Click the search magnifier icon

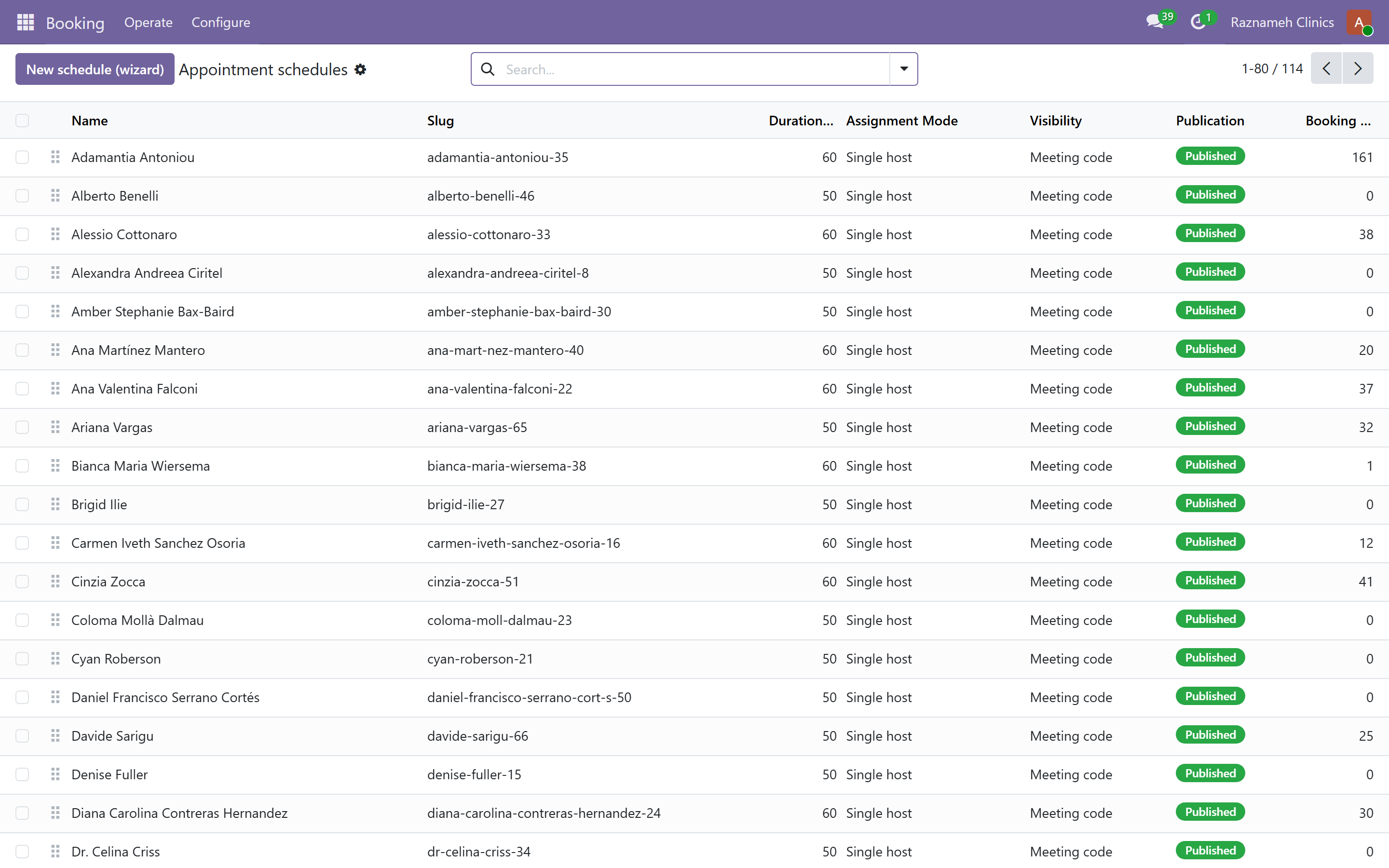pyautogui.click(x=488, y=69)
